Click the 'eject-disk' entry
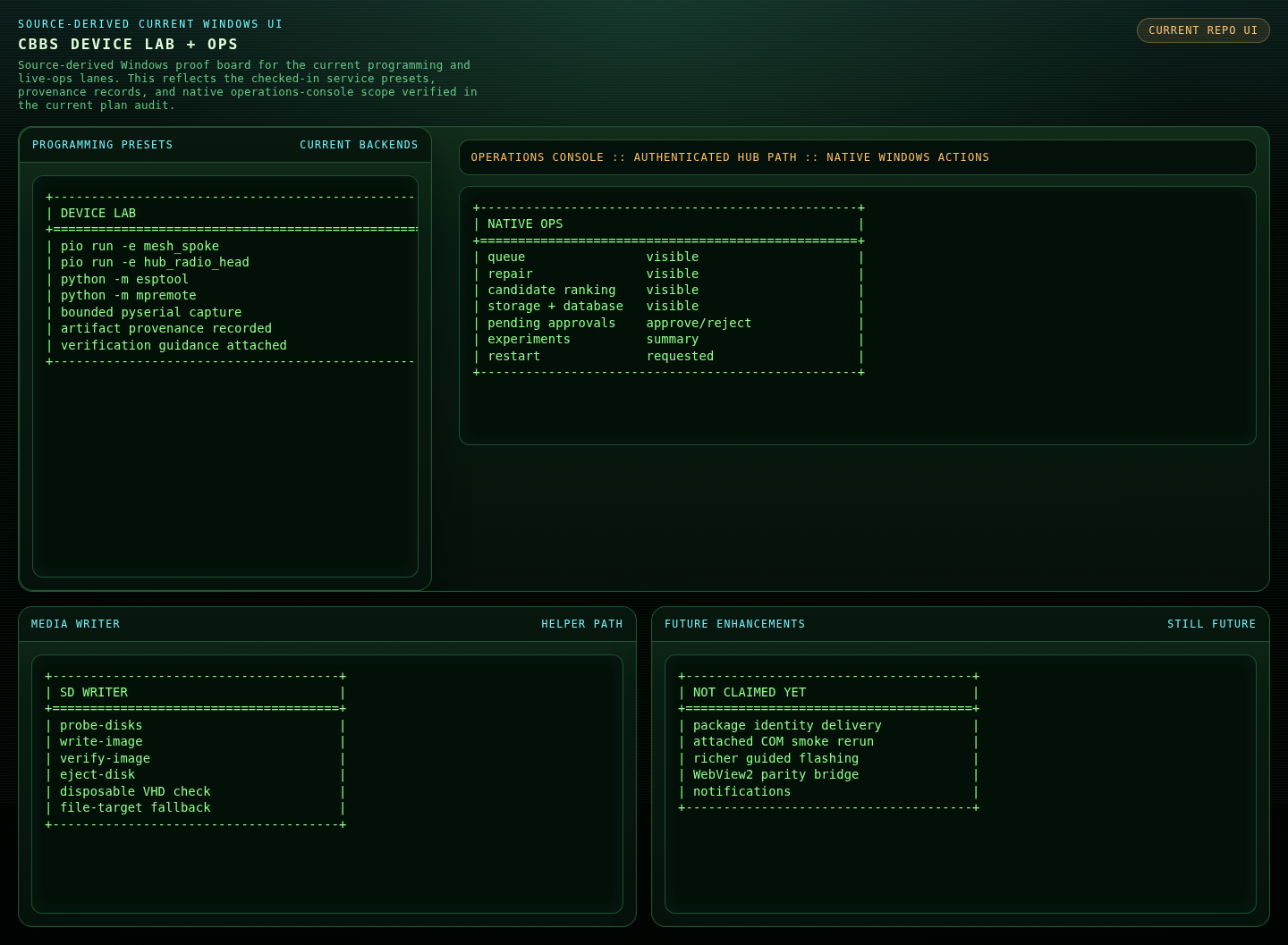This screenshot has width=1288, height=945. [97, 774]
